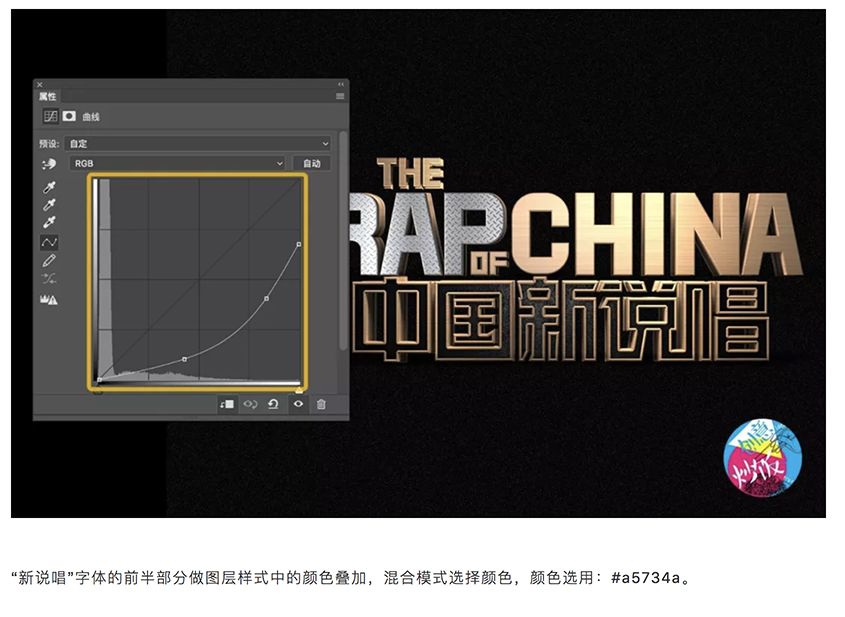Click the smooth curve values icon

[x=49, y=279]
